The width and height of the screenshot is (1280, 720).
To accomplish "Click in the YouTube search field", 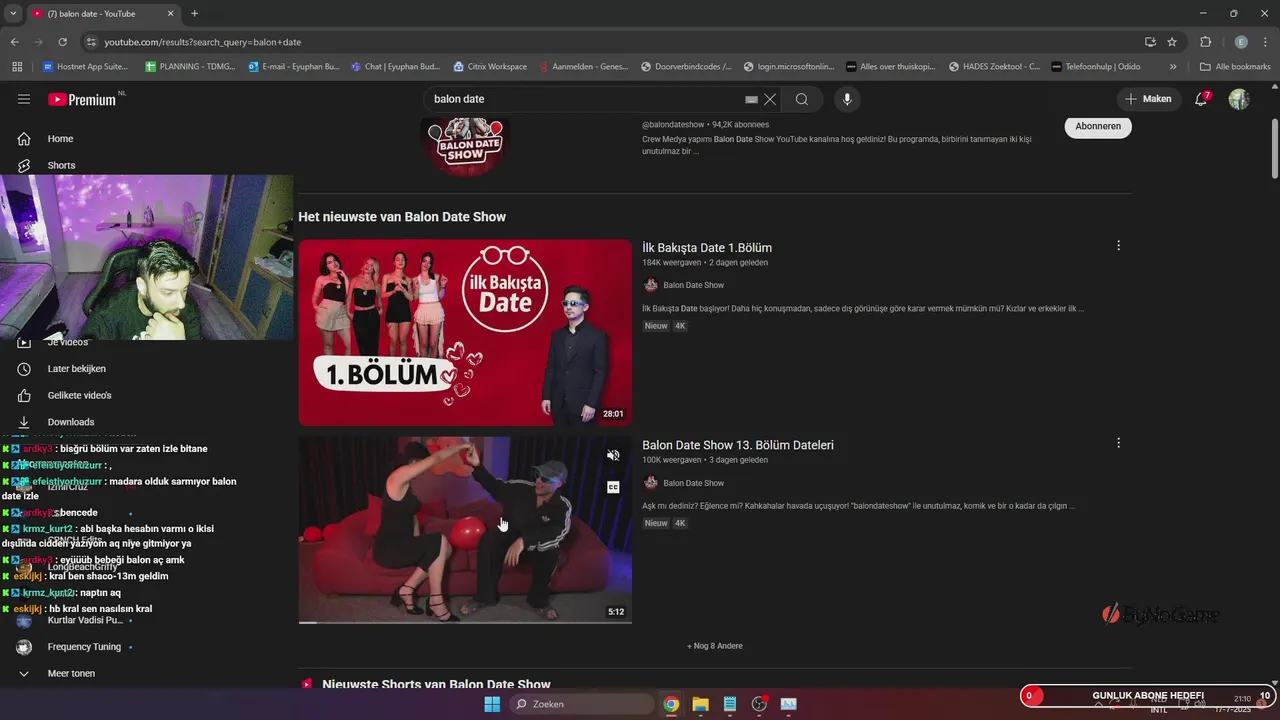I will [x=585, y=99].
